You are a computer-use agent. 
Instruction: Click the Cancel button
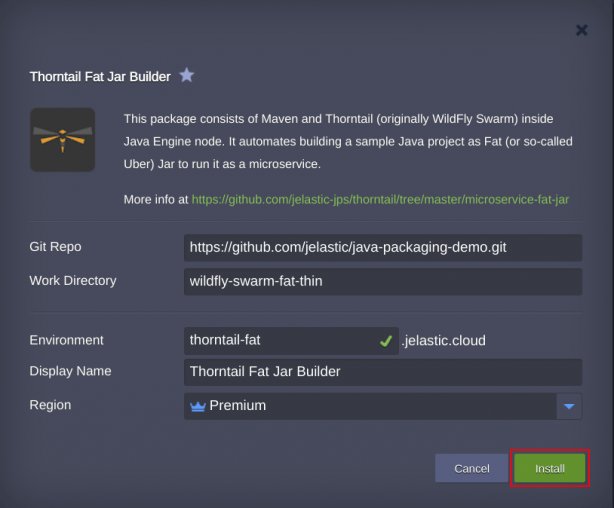click(x=471, y=468)
